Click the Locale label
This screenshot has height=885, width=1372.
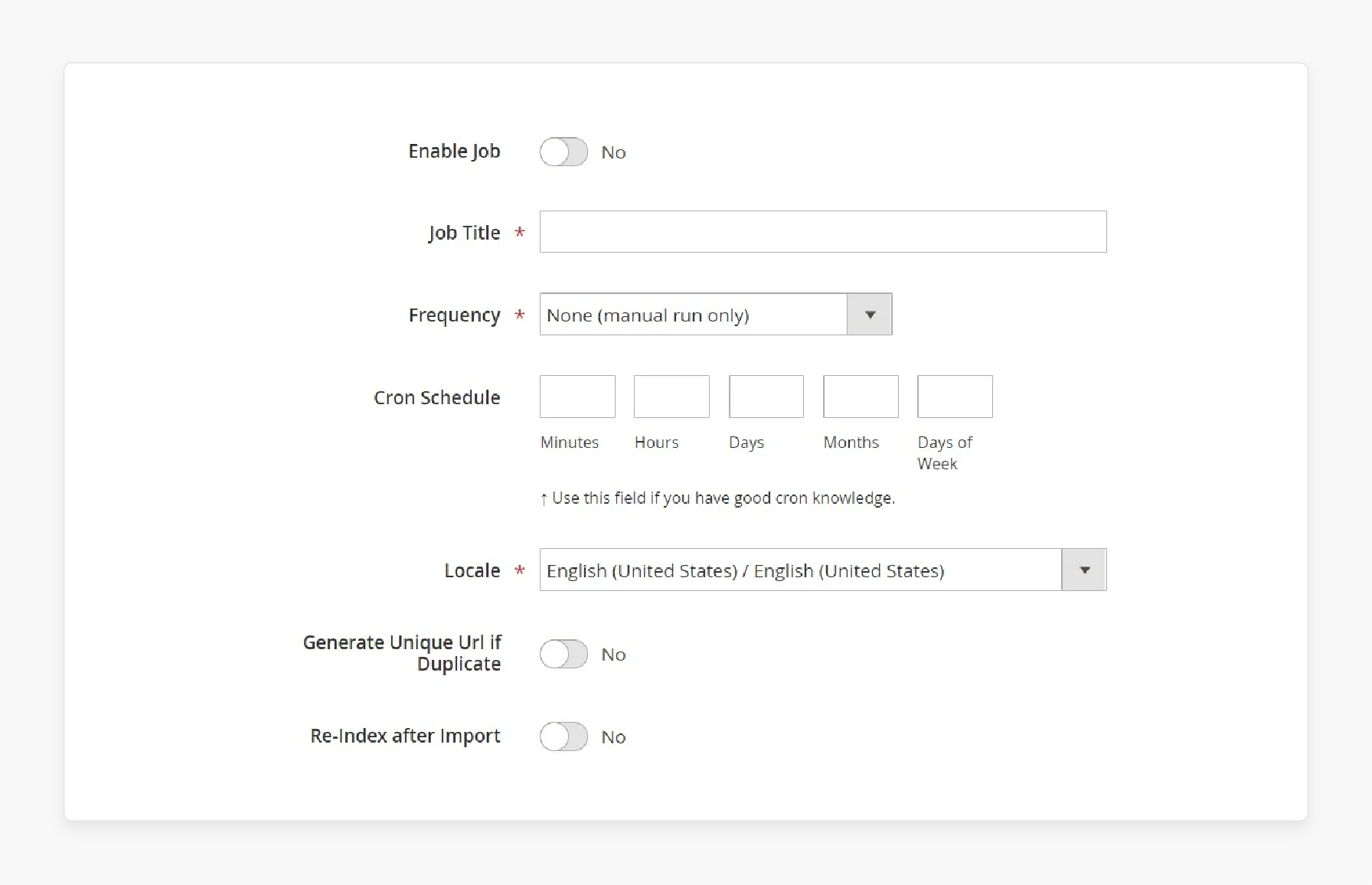472,570
